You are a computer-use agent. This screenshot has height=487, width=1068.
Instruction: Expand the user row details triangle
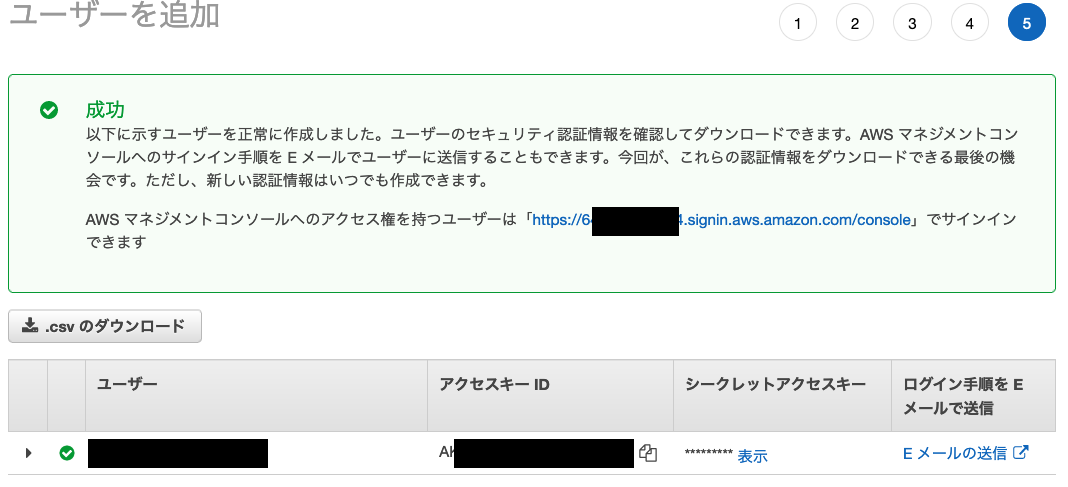pos(28,453)
